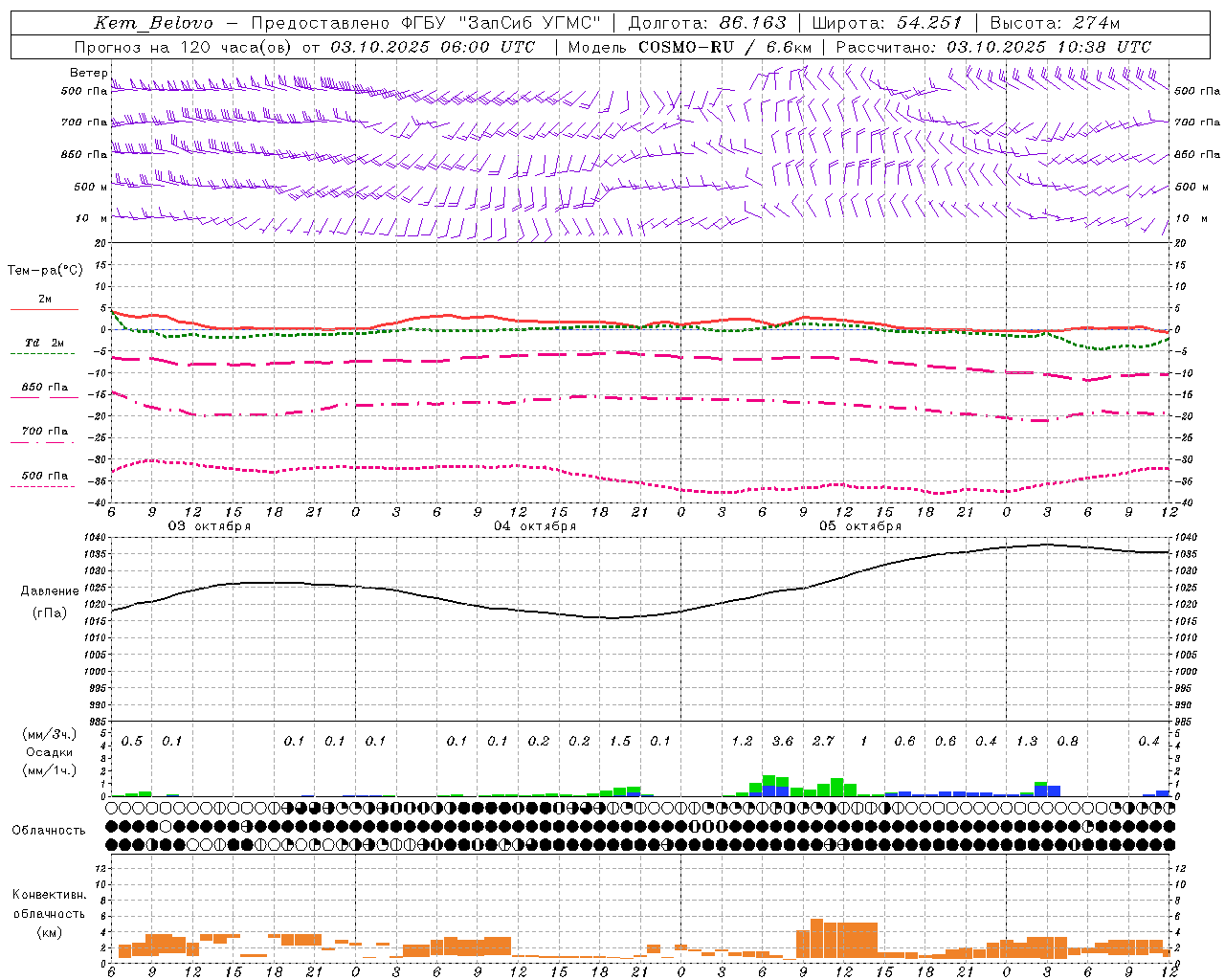
Task: Click the red 2м temperature legend line
Action: [x=44, y=309]
